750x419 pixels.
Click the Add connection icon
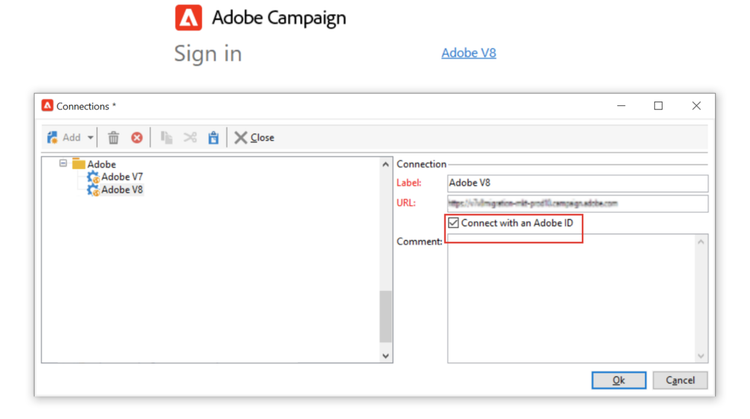53,138
